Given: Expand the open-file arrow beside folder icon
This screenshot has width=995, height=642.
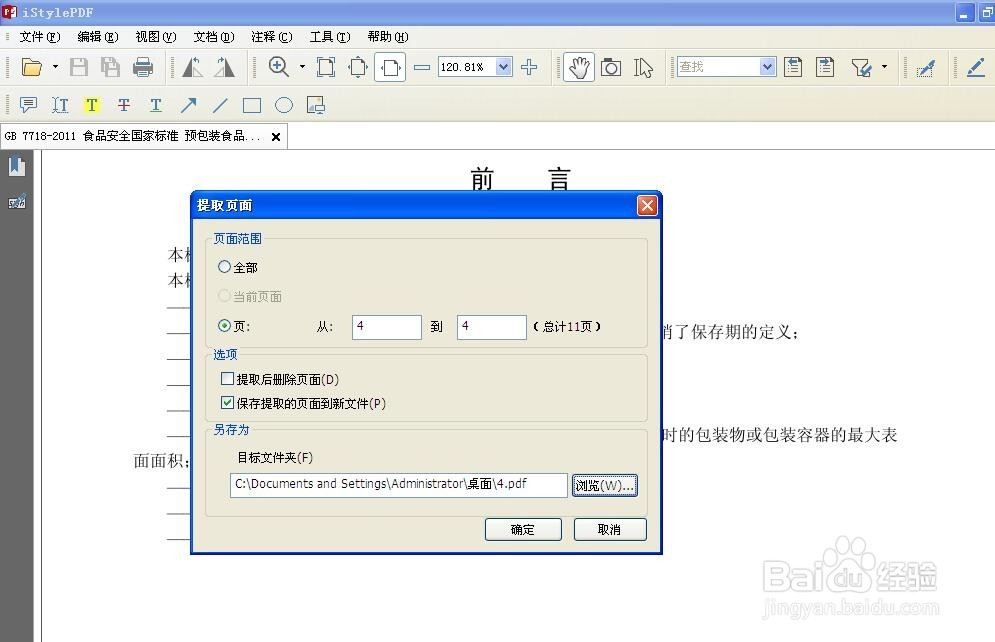Looking at the screenshot, I should click(x=55, y=67).
